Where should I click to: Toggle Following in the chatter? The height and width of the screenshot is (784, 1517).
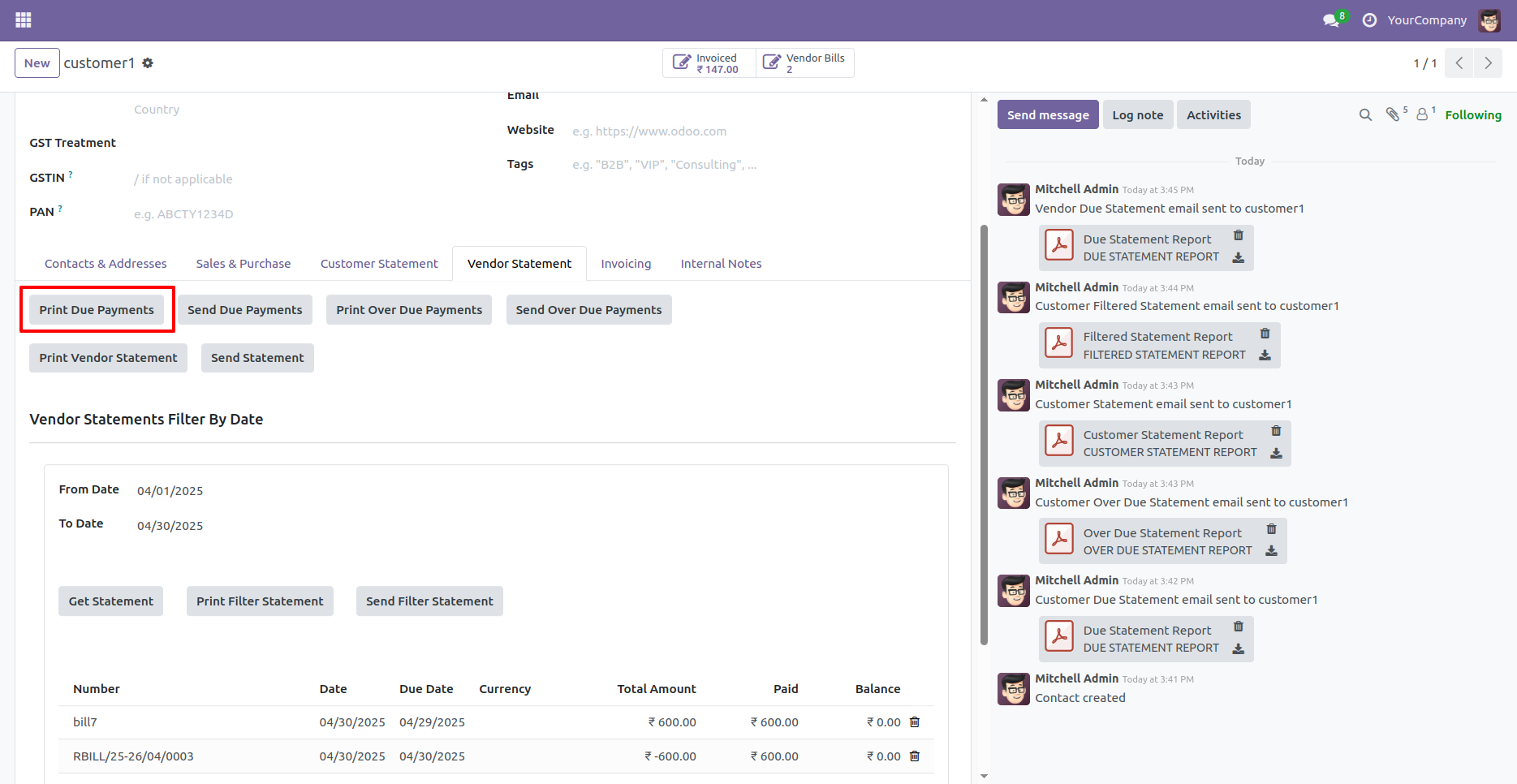point(1473,114)
